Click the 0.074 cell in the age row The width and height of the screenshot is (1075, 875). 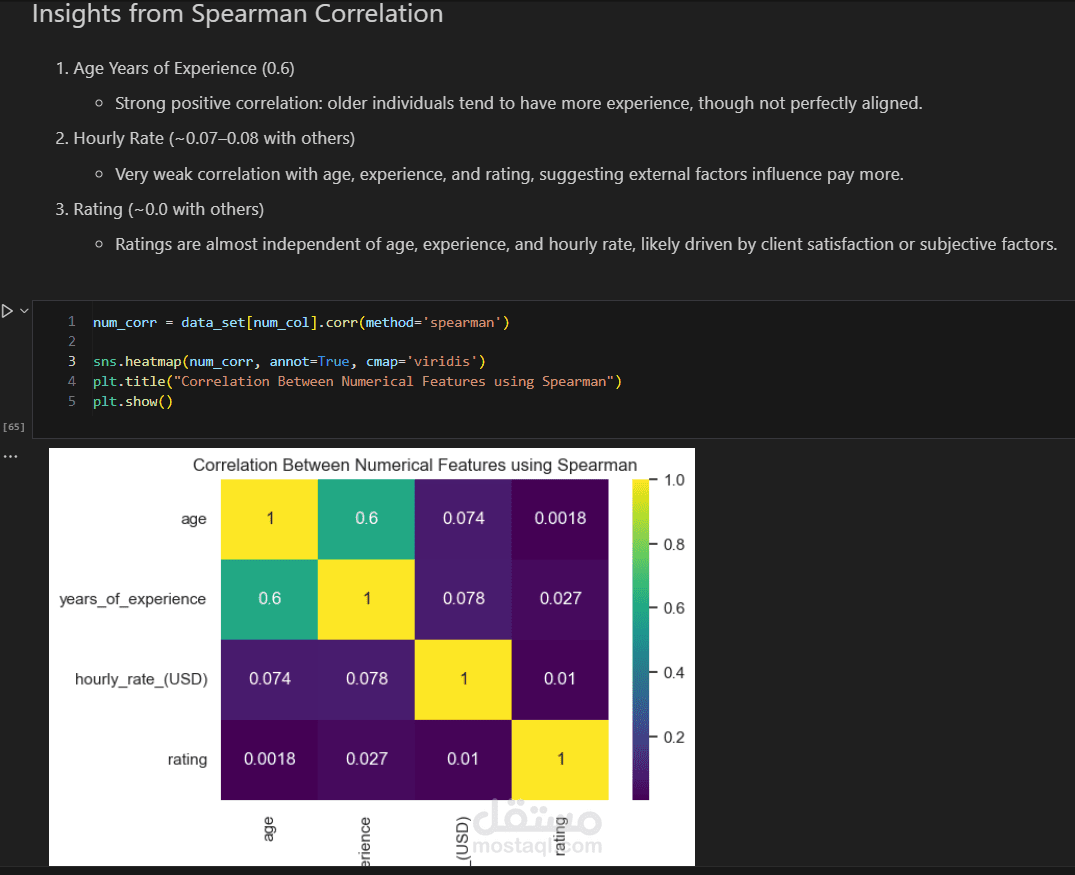click(x=463, y=519)
